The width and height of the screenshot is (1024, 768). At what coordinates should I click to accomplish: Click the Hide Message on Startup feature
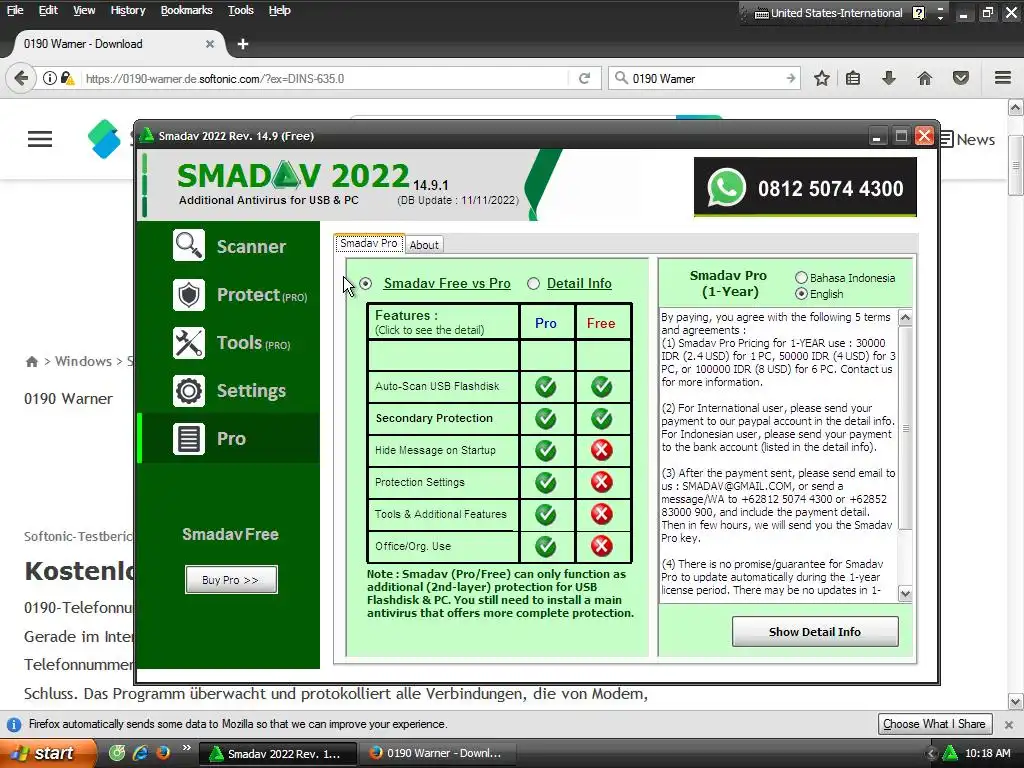443,451
